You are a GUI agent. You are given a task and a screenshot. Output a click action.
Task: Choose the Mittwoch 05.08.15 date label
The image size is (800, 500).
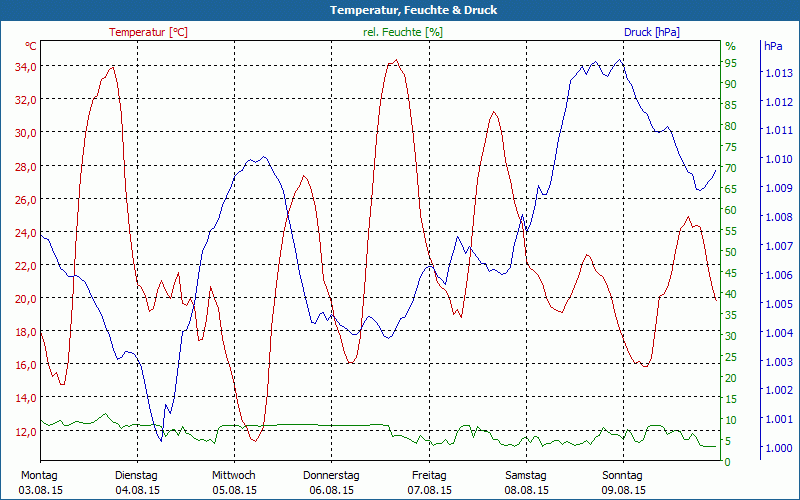(x=234, y=482)
